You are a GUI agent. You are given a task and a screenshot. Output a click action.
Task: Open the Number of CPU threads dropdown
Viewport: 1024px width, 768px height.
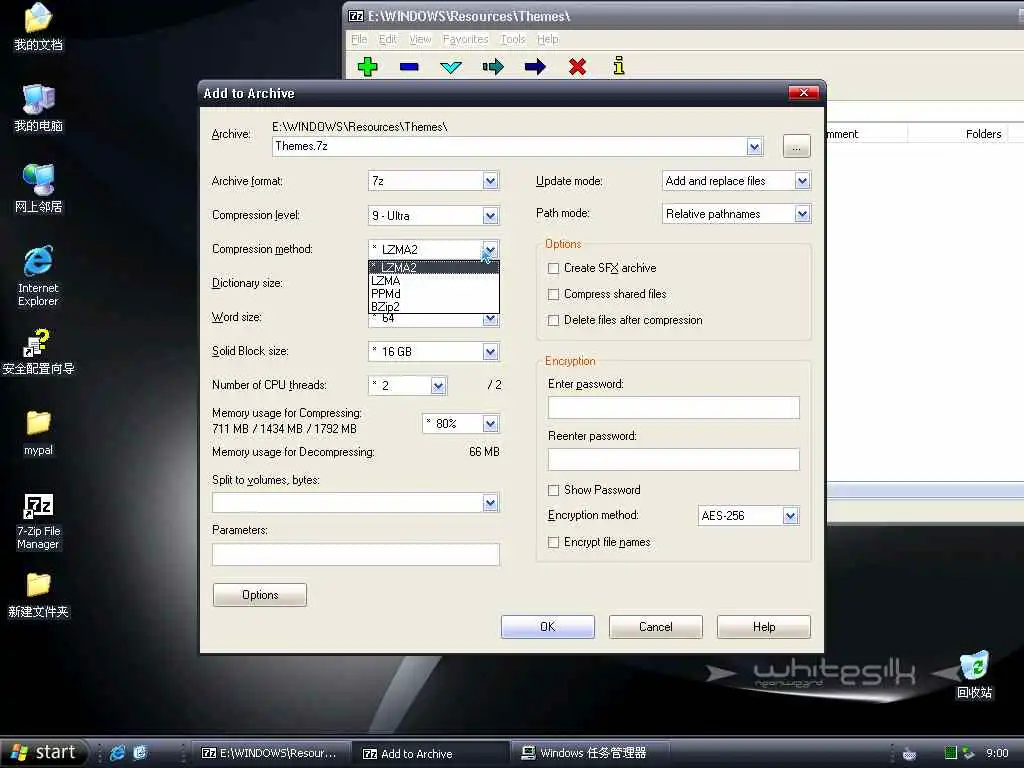[x=438, y=386]
